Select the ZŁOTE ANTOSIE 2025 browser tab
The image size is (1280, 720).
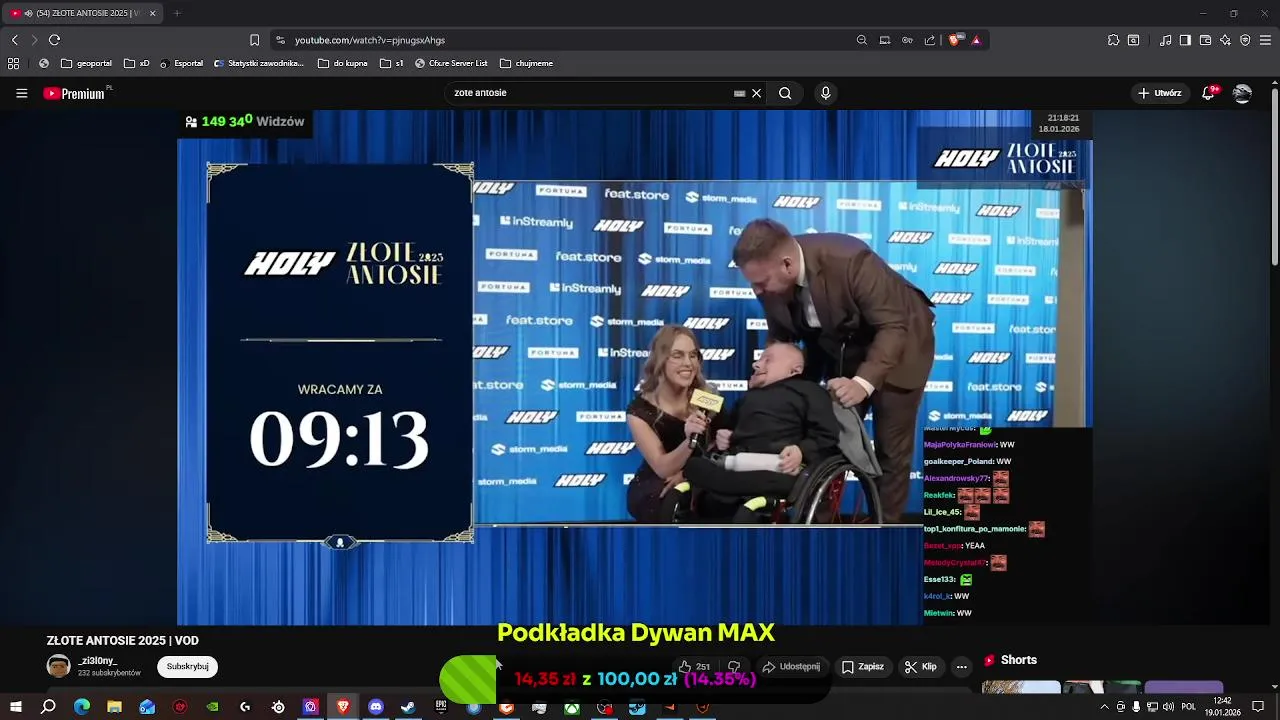[84, 13]
